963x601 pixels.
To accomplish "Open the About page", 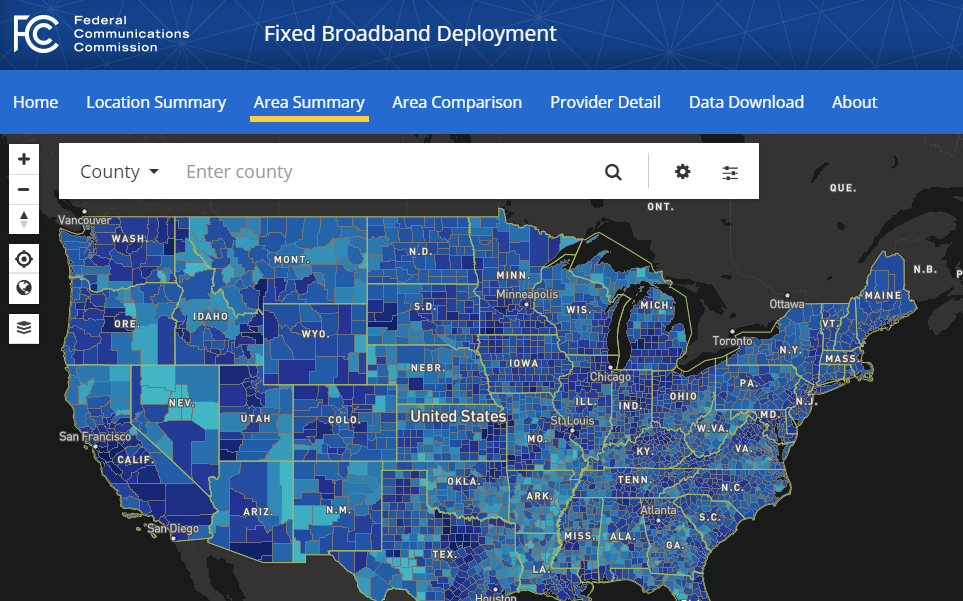I will [854, 102].
